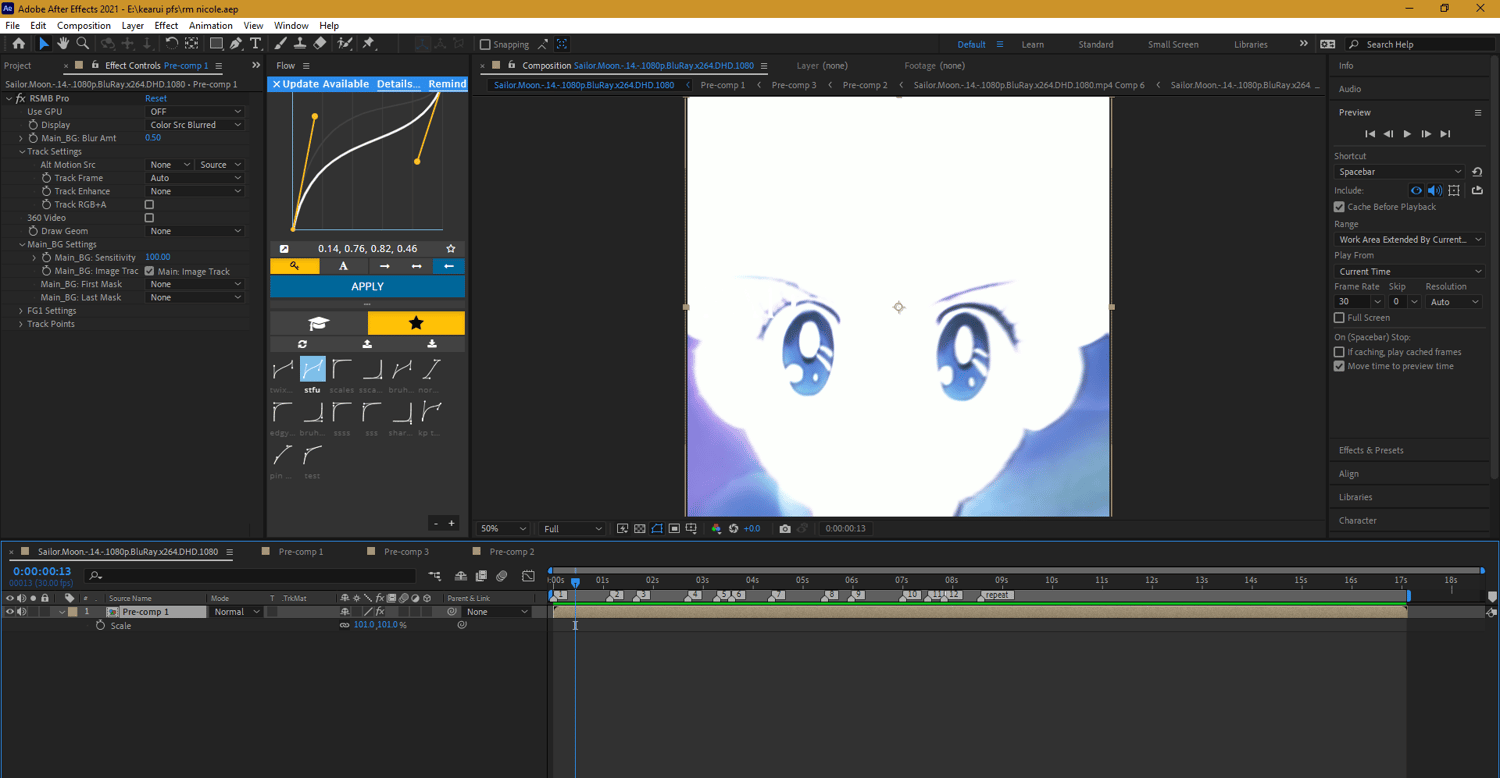The width and height of the screenshot is (1500, 778).
Task: Select the 'stfu' curve preset
Action: 312,375
